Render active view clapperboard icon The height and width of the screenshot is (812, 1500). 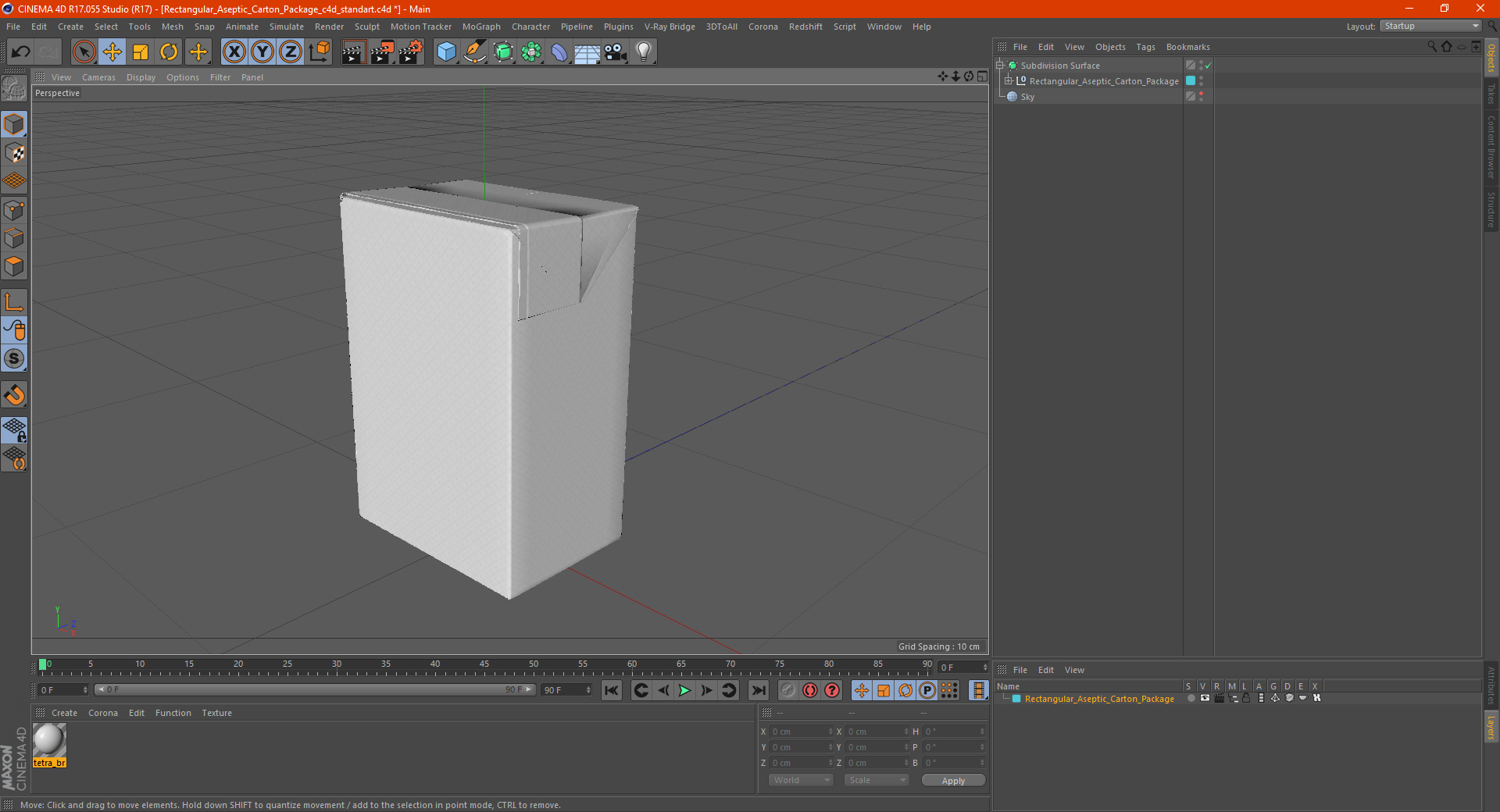pyautogui.click(x=353, y=52)
